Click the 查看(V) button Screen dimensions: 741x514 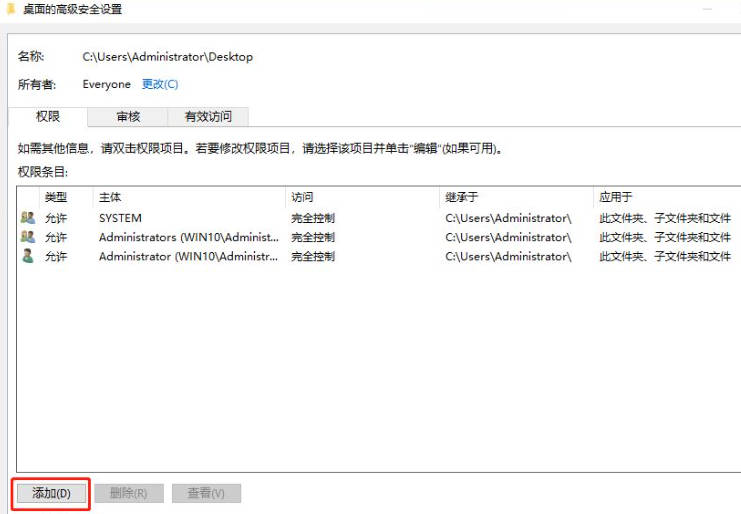coord(207,493)
